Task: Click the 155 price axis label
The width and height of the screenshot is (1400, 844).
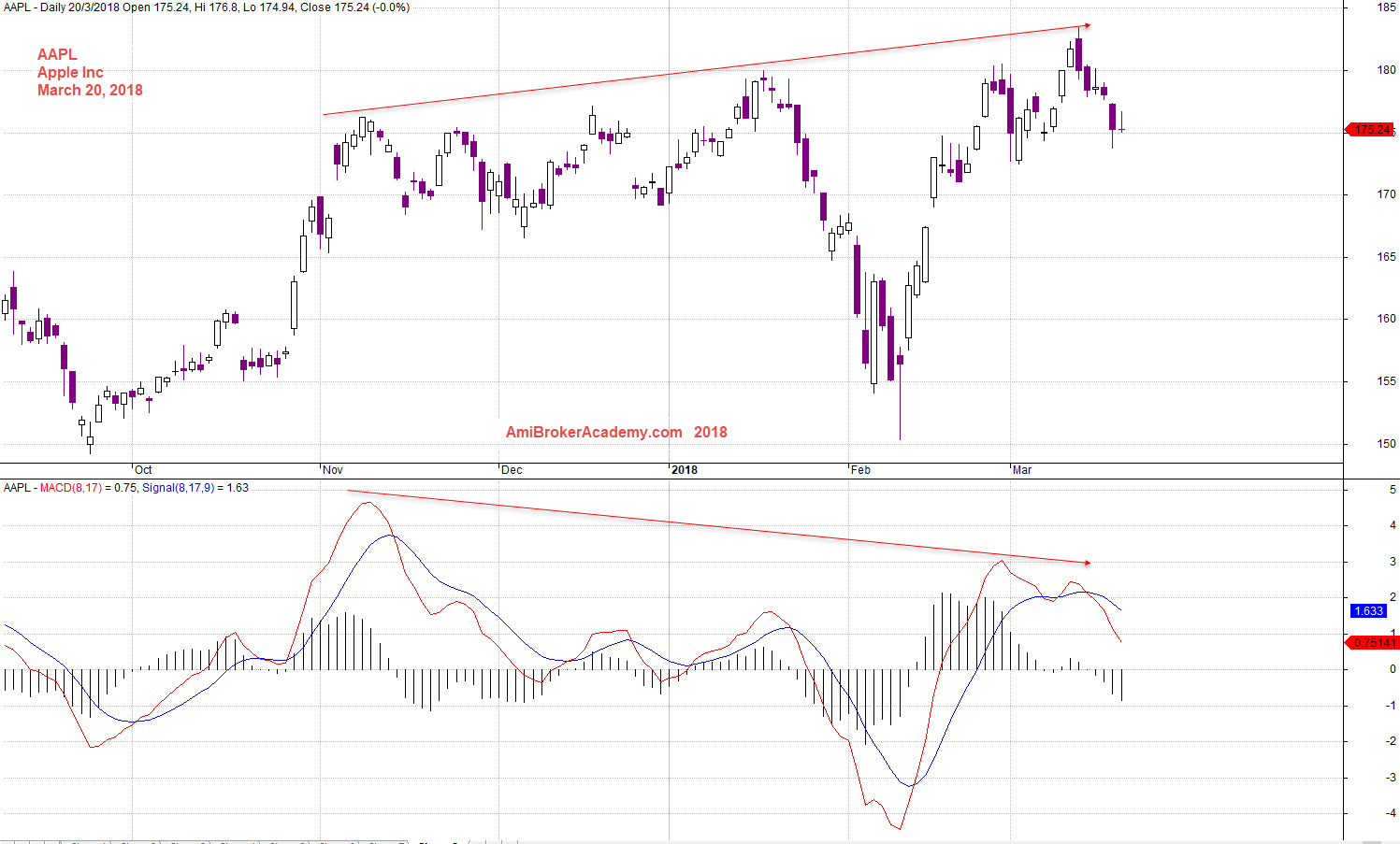Action: click(1386, 381)
